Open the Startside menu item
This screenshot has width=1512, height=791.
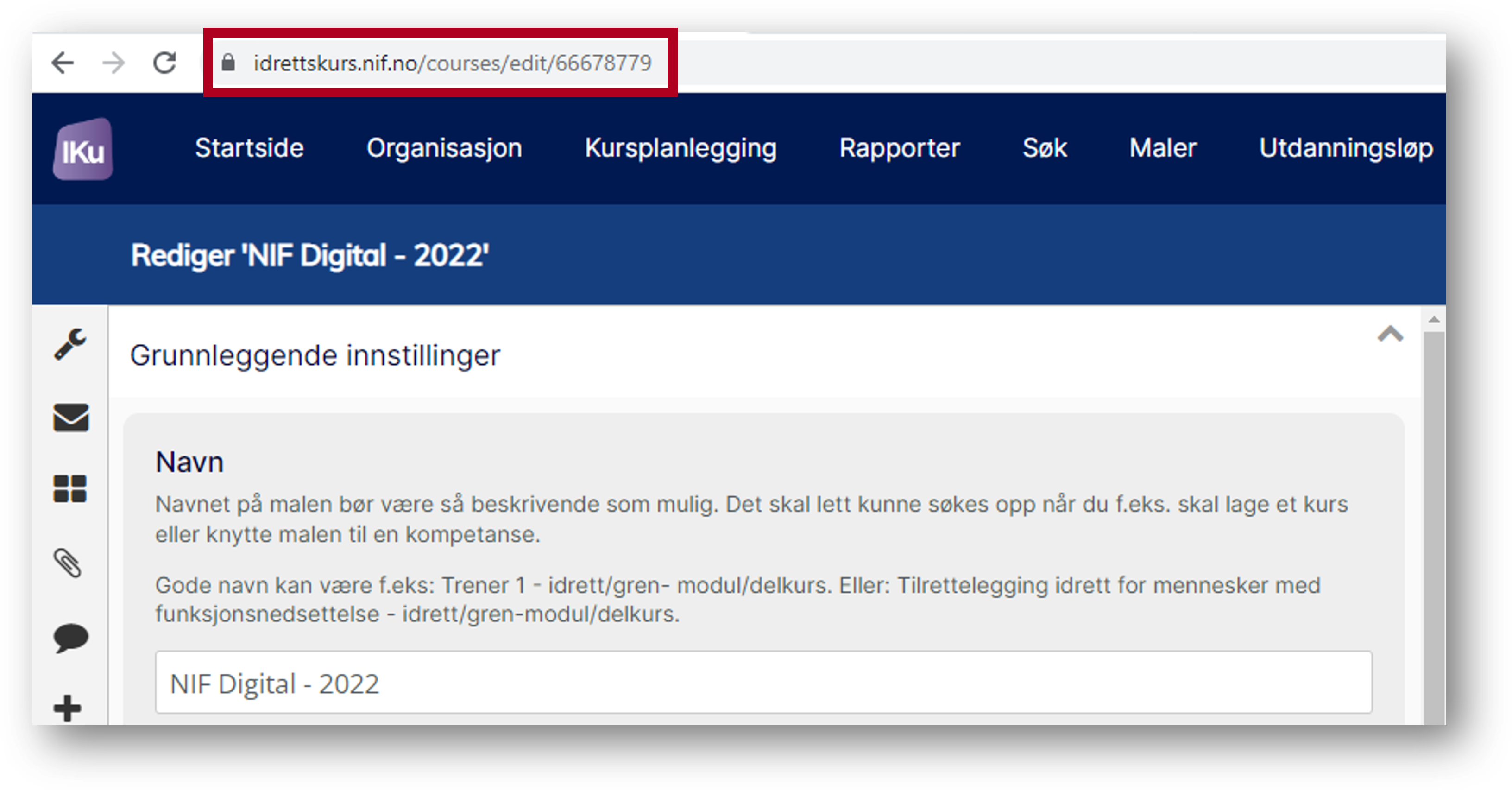click(250, 148)
